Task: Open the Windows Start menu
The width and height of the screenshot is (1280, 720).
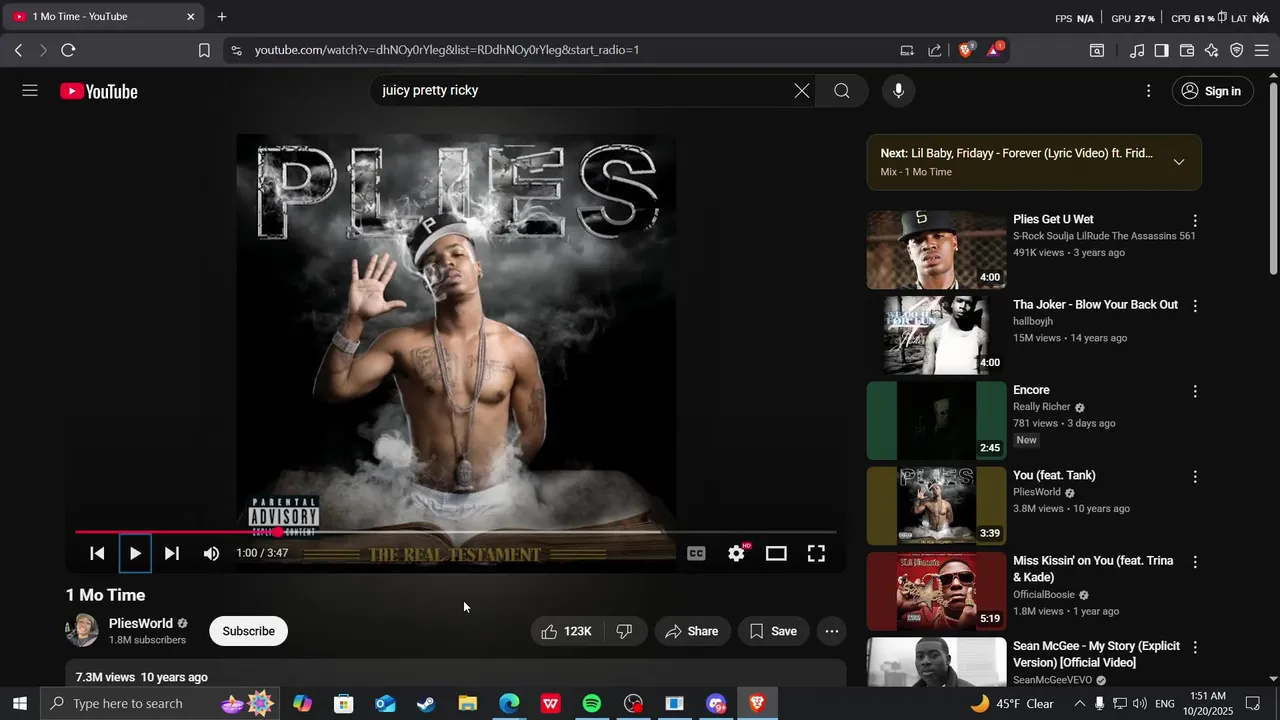Action: pyautogui.click(x=20, y=703)
